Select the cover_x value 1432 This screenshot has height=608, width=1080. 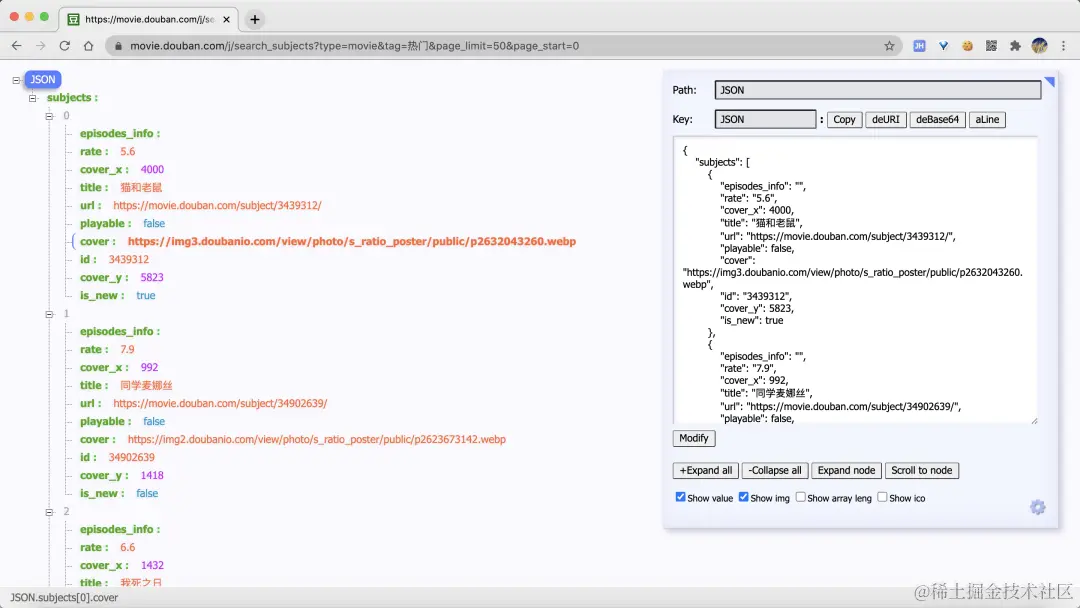(152, 565)
